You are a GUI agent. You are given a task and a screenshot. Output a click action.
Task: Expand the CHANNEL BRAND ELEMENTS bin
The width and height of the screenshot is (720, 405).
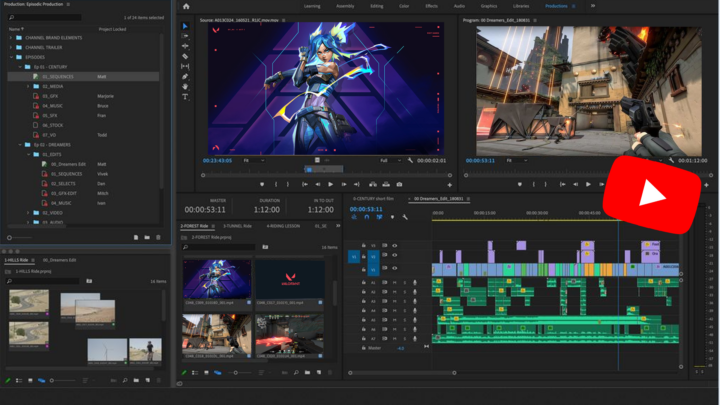coord(13,37)
